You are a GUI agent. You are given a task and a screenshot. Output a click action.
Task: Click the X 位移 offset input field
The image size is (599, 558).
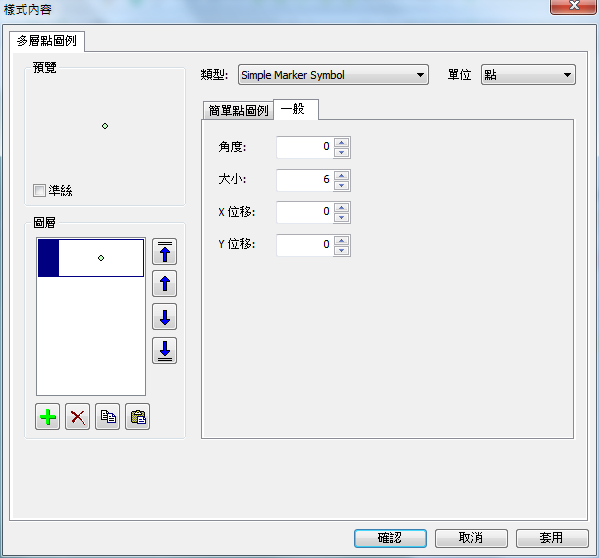304,212
